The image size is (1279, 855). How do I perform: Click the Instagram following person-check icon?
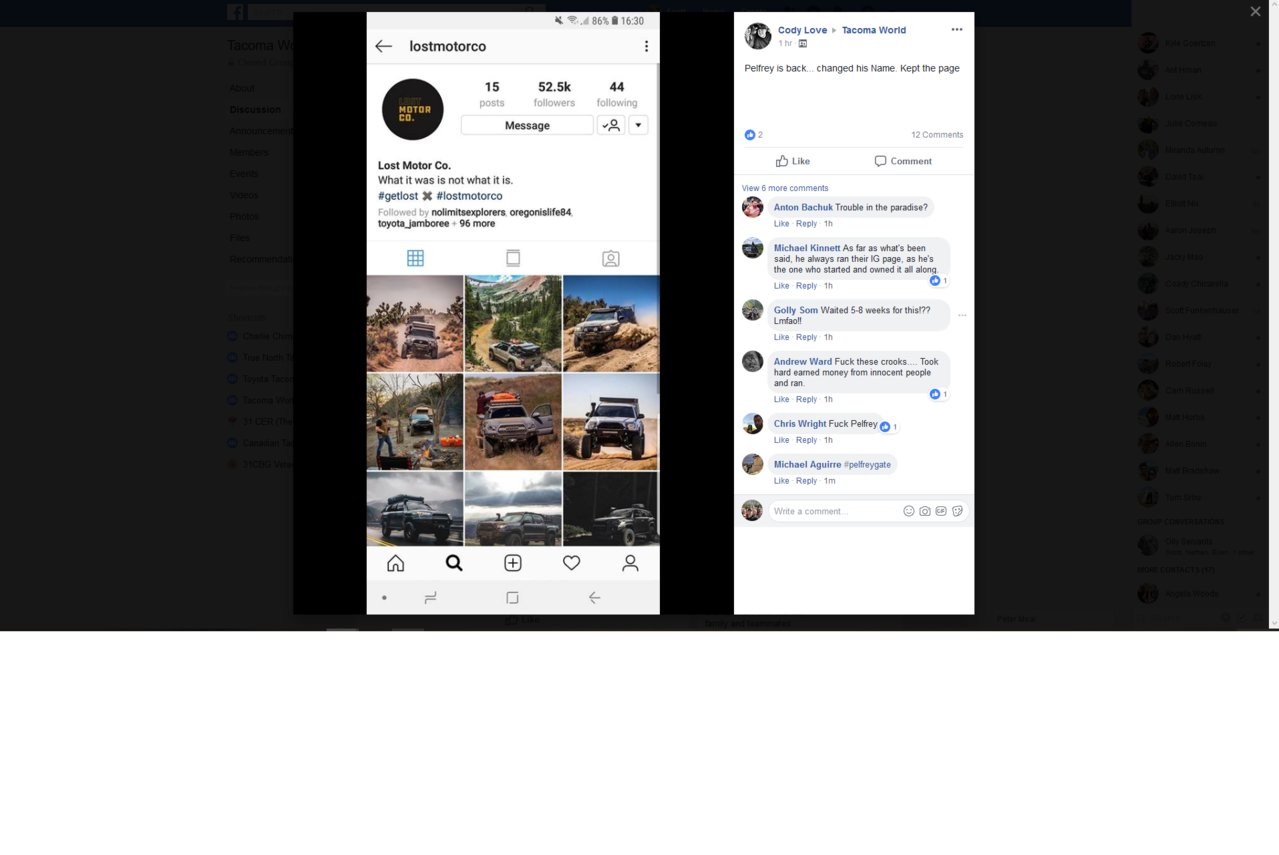[611, 125]
